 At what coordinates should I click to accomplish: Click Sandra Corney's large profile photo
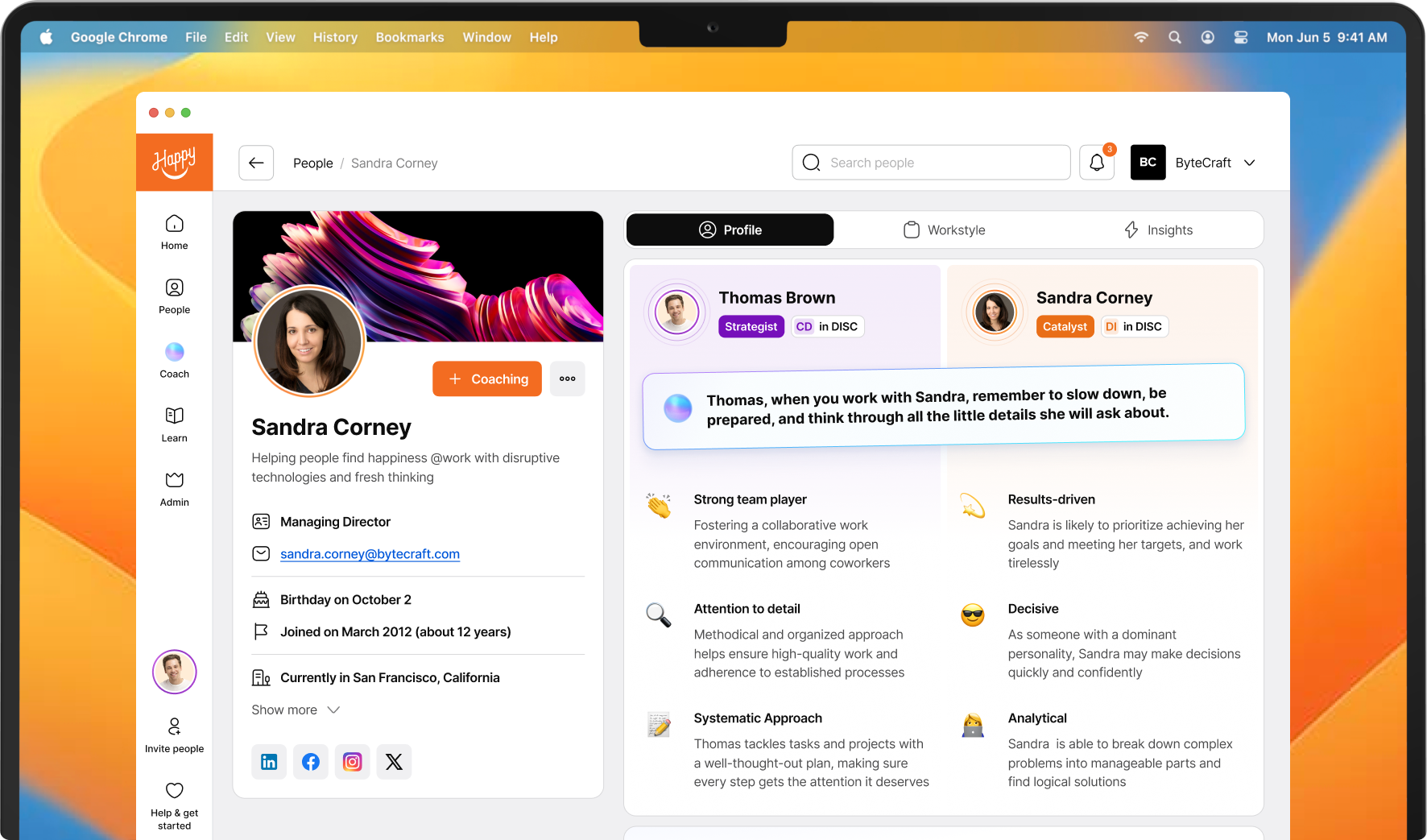(309, 341)
